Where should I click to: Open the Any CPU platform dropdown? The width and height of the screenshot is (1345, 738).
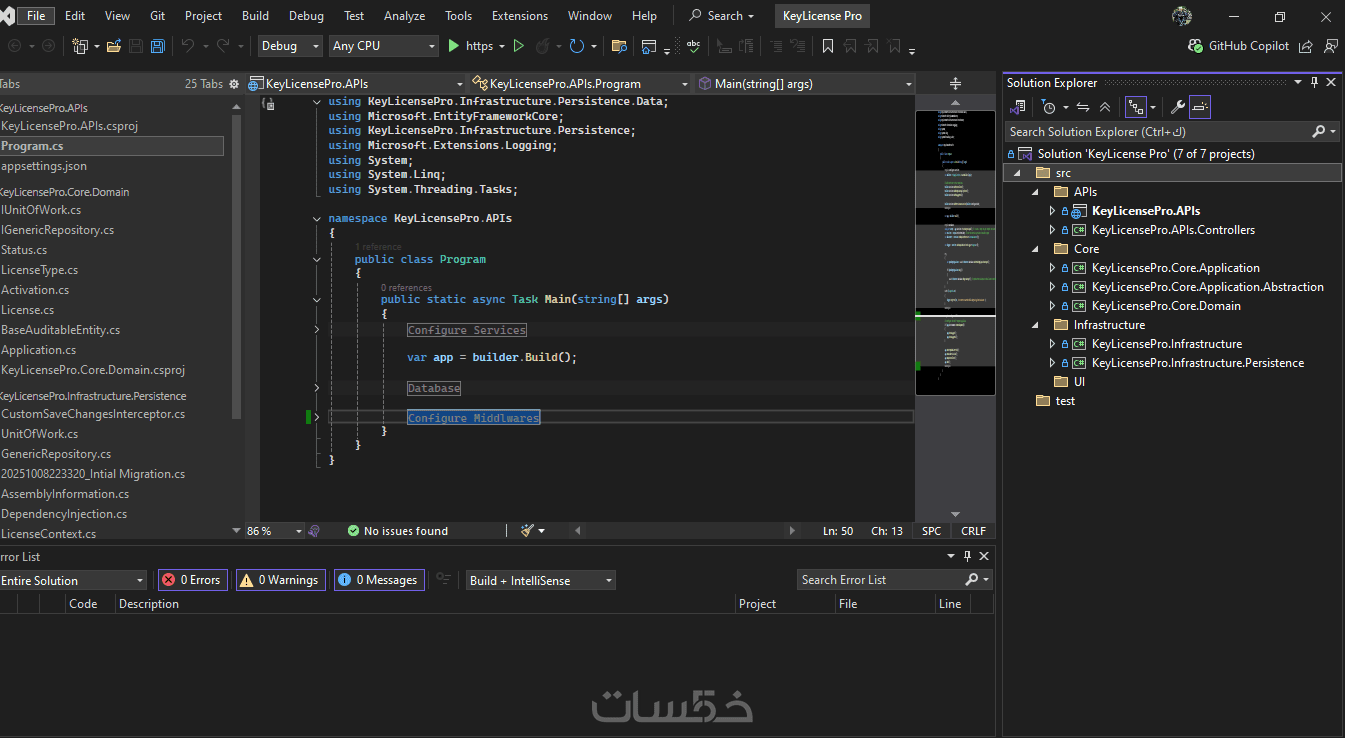point(384,46)
